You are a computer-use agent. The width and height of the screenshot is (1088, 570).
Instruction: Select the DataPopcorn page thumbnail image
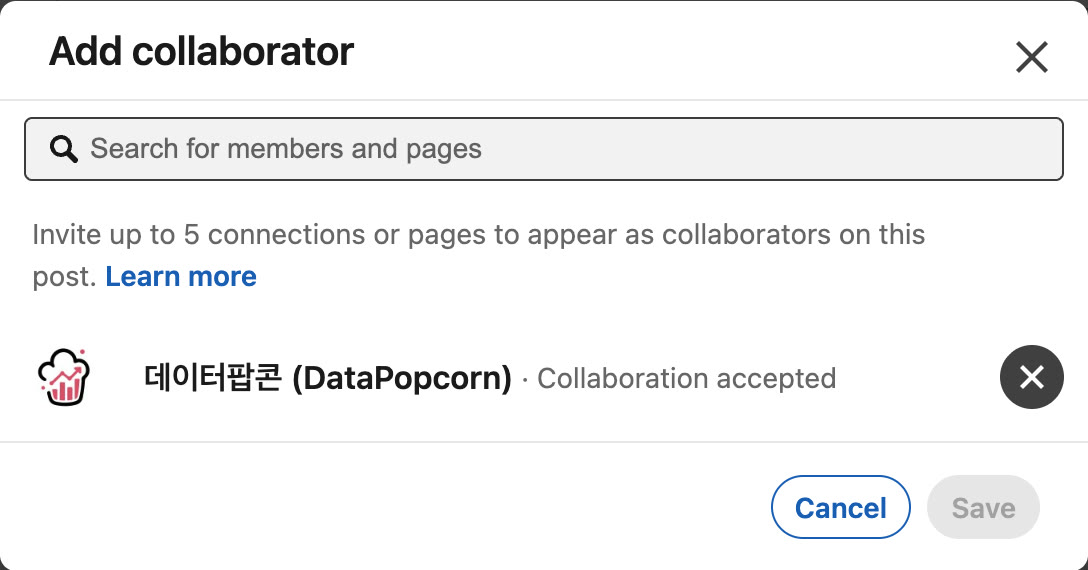point(64,377)
